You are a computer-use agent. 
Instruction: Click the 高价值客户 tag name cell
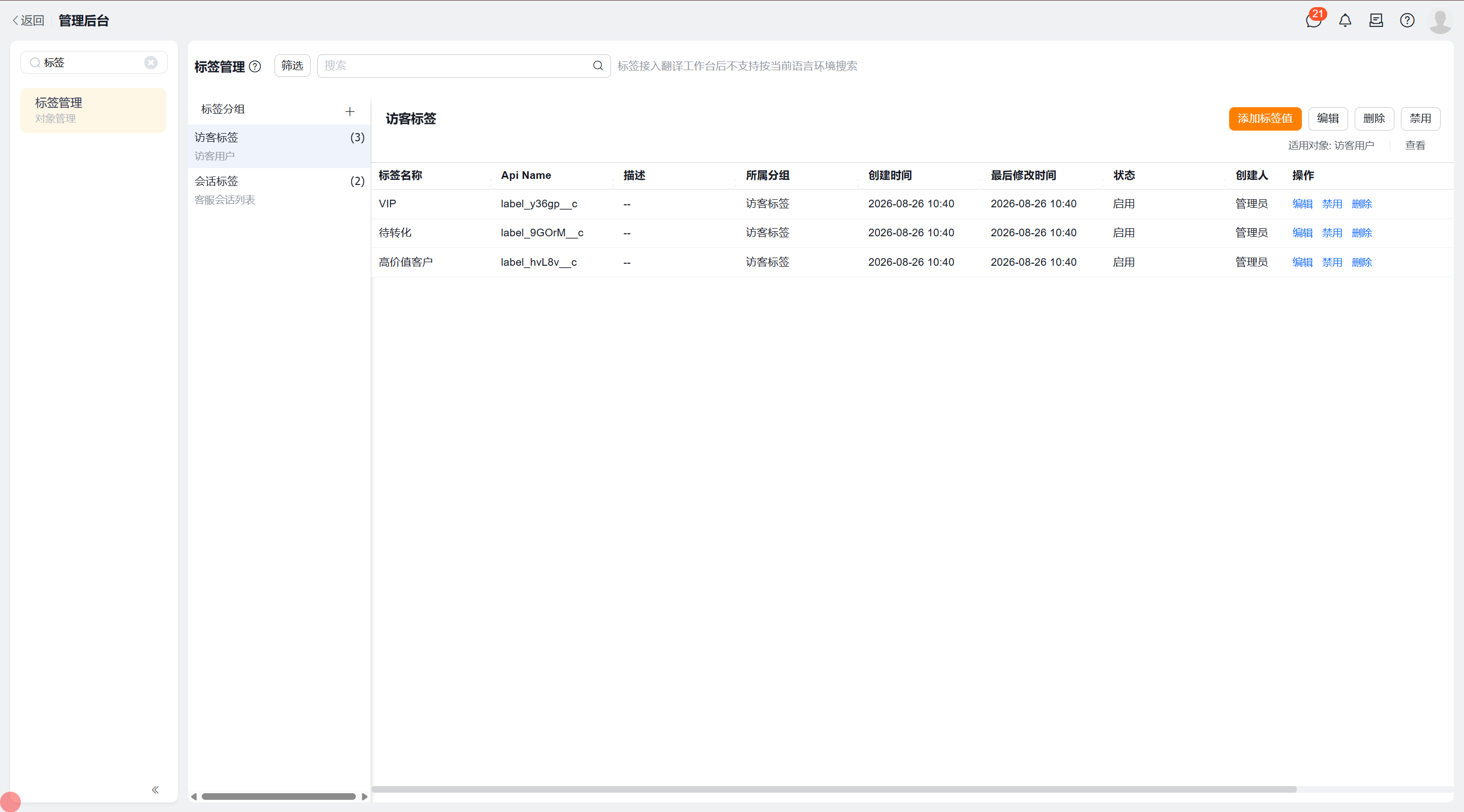[x=406, y=263]
